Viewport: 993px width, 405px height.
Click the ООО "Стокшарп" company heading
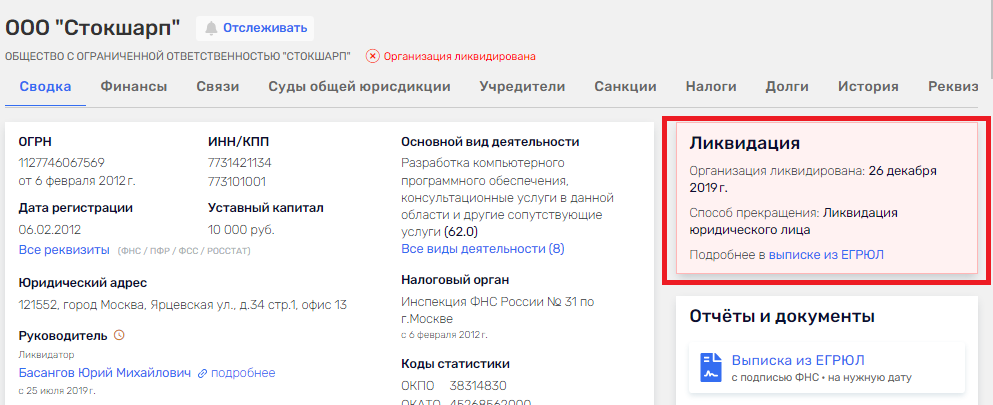[93, 28]
